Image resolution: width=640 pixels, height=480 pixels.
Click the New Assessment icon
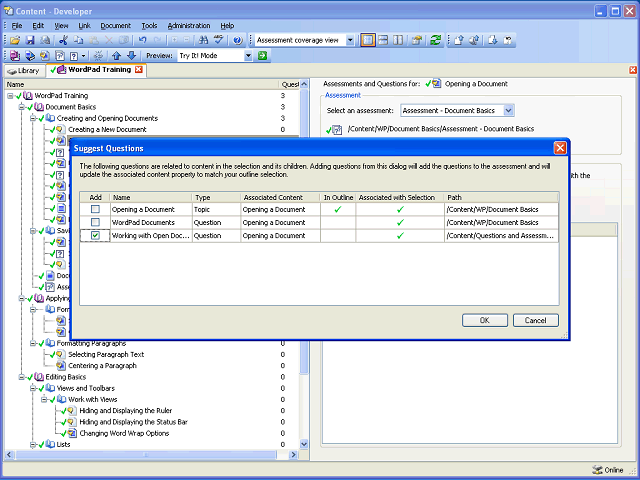[x=60, y=56]
